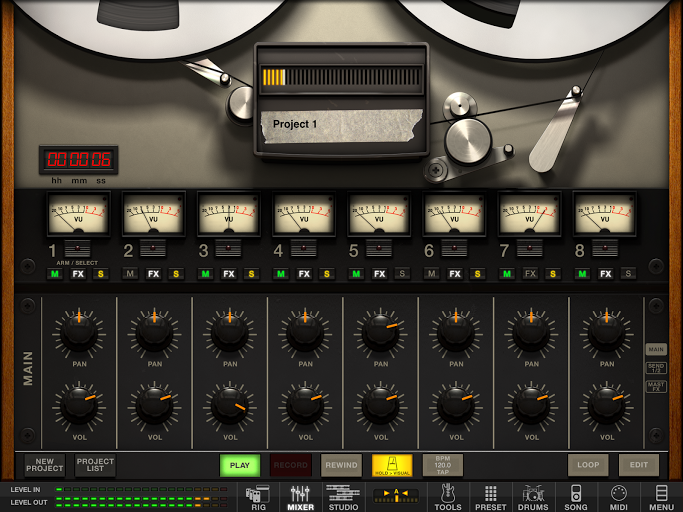
Task: Open MIDI settings
Action: tap(618, 496)
